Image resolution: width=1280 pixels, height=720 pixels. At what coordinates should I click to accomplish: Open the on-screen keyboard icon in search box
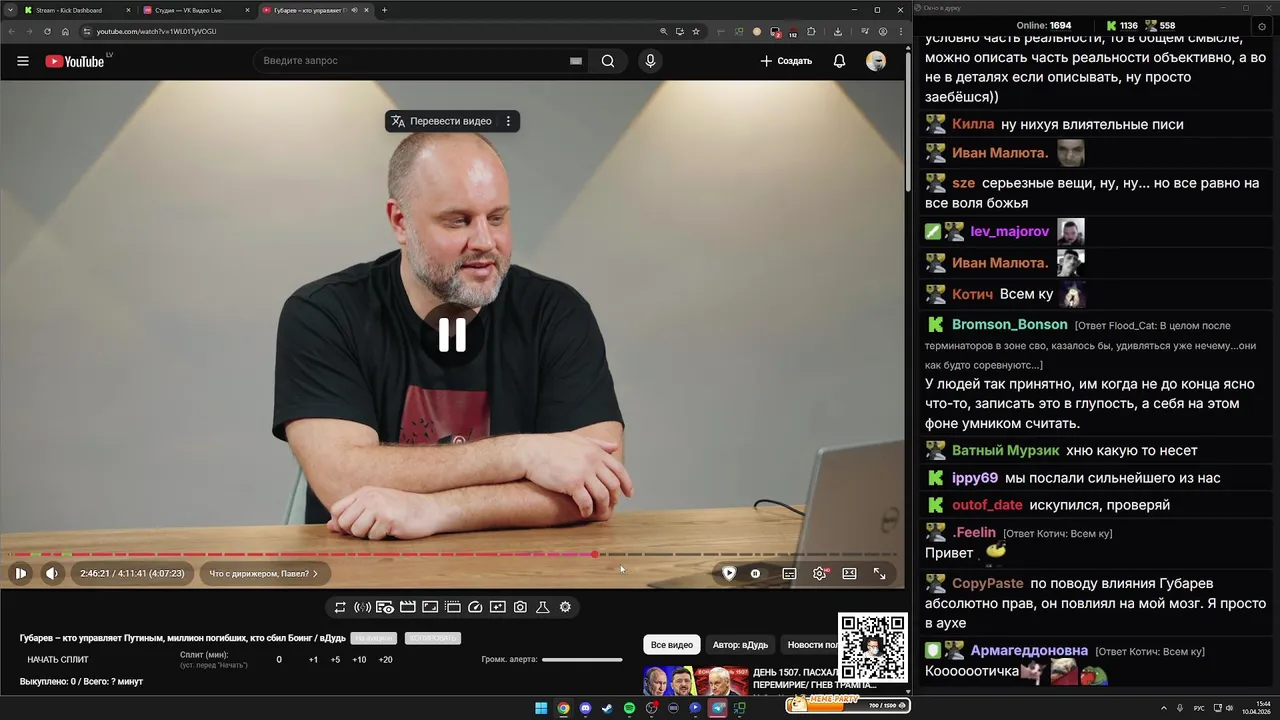coord(575,61)
